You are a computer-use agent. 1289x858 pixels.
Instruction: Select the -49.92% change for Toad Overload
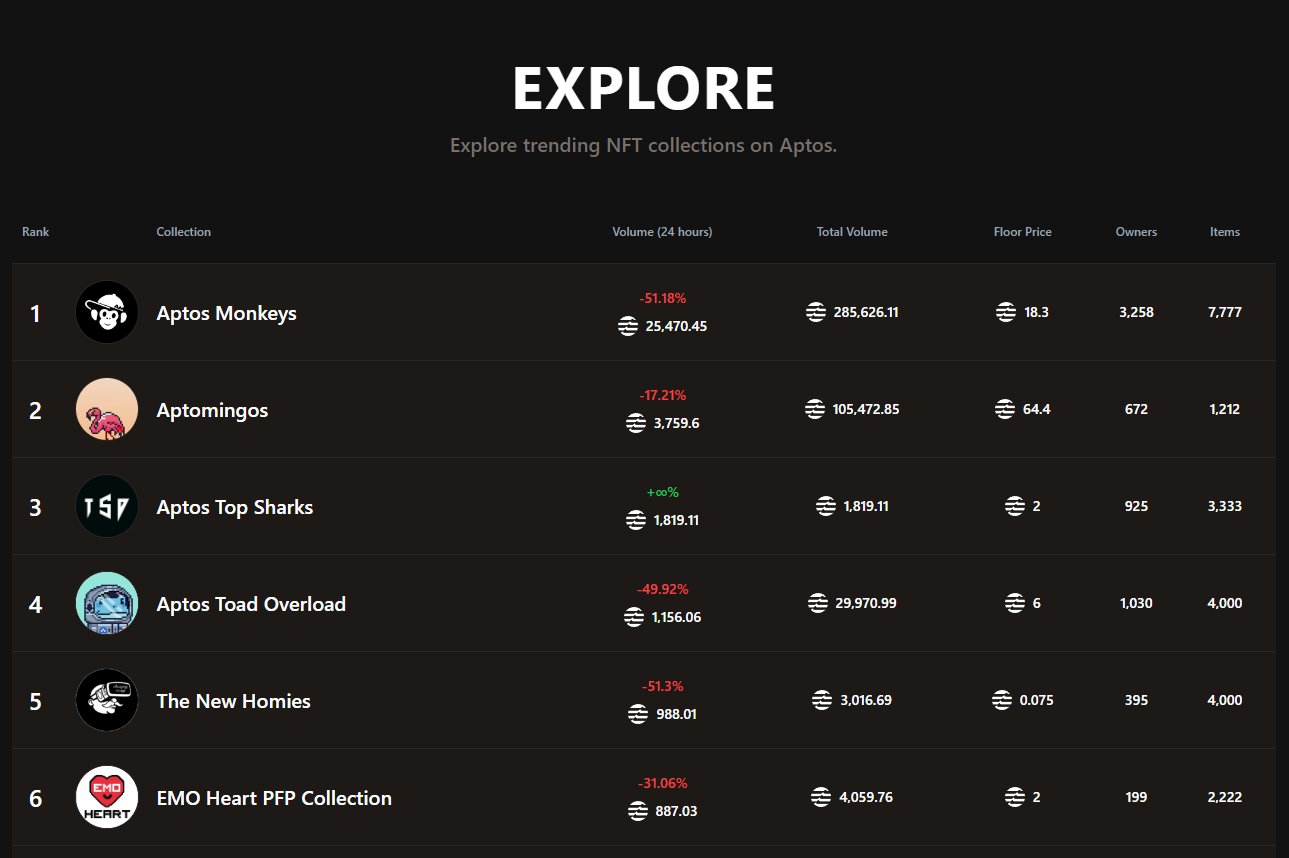[662, 589]
